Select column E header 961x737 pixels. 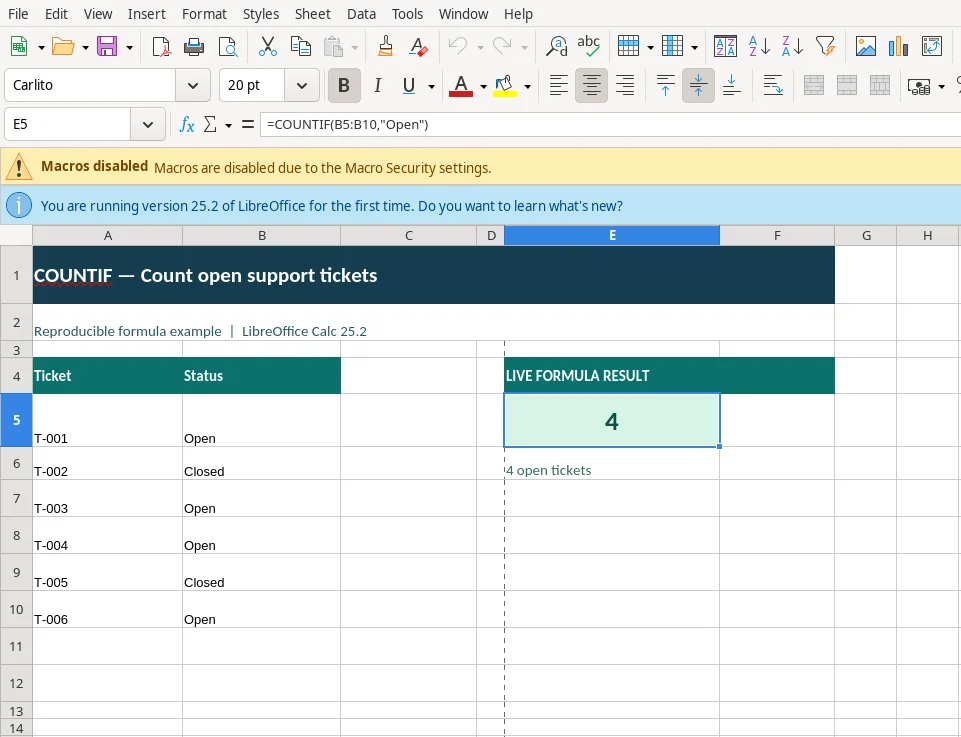pos(612,235)
